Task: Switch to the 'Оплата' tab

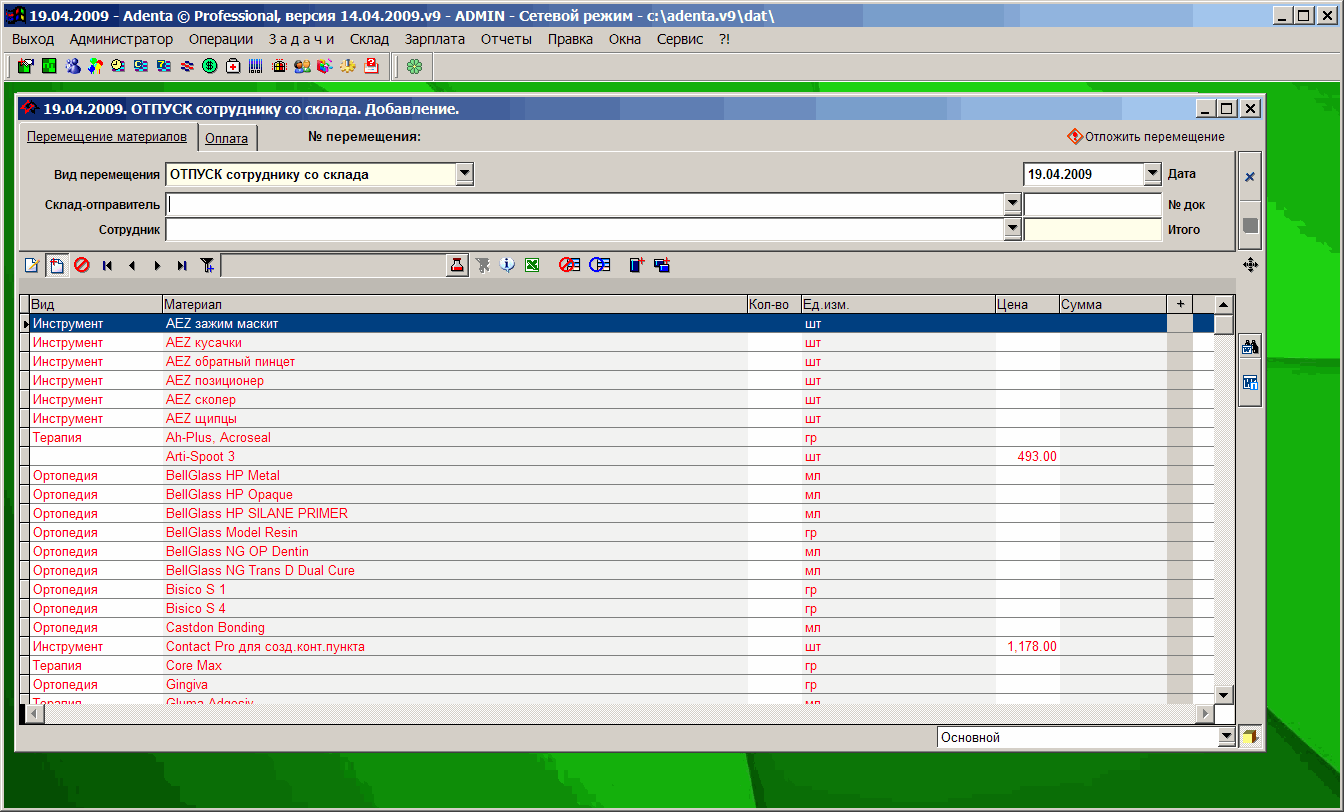Action: click(226, 138)
